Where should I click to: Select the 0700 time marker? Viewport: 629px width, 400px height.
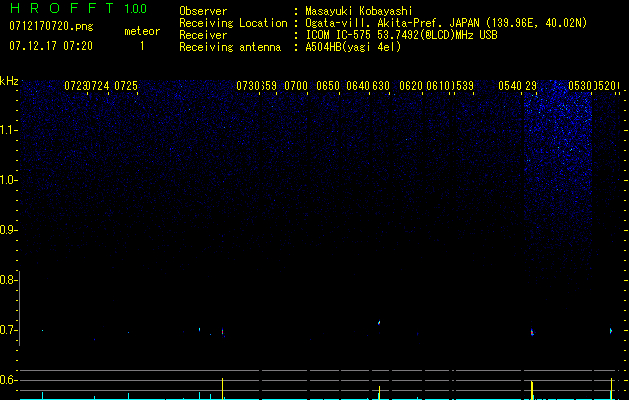pos(296,86)
